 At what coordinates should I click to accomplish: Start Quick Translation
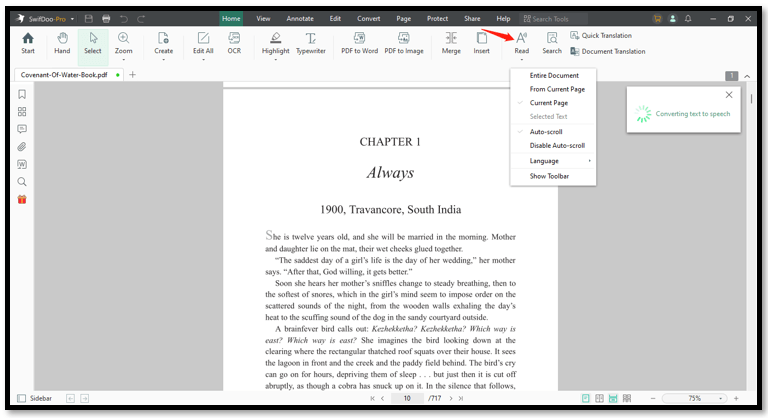click(x=601, y=35)
